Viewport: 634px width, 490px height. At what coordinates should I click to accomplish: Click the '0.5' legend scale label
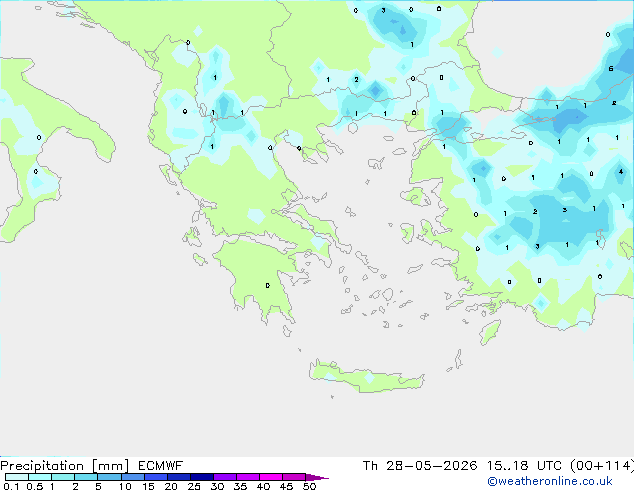35,486
